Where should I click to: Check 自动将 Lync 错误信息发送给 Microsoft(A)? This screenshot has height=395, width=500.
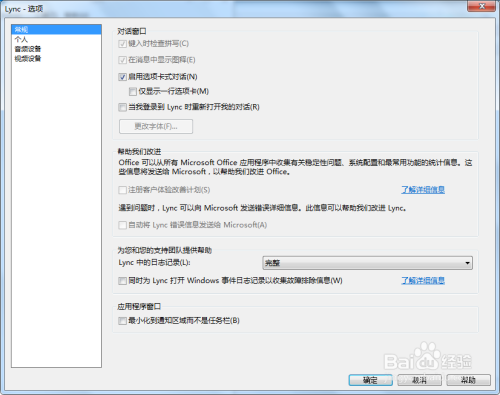(x=122, y=225)
